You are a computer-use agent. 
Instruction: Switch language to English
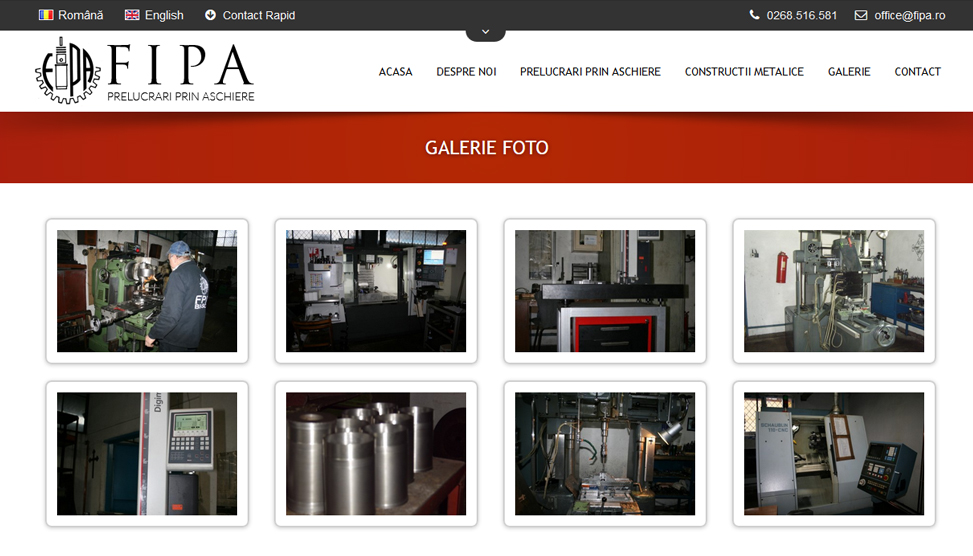click(164, 15)
